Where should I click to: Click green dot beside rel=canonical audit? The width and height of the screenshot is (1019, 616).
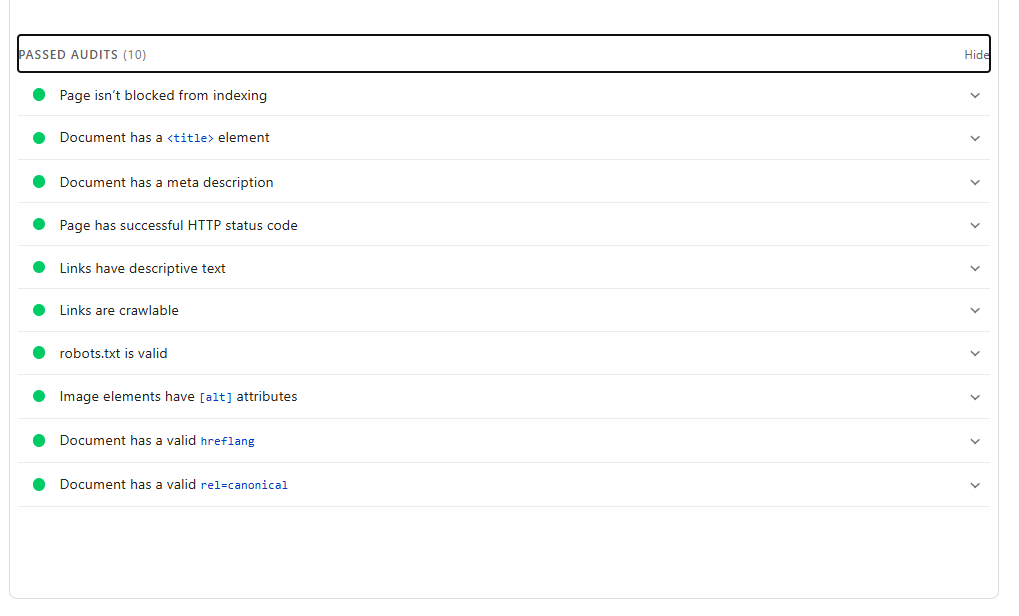pos(39,484)
